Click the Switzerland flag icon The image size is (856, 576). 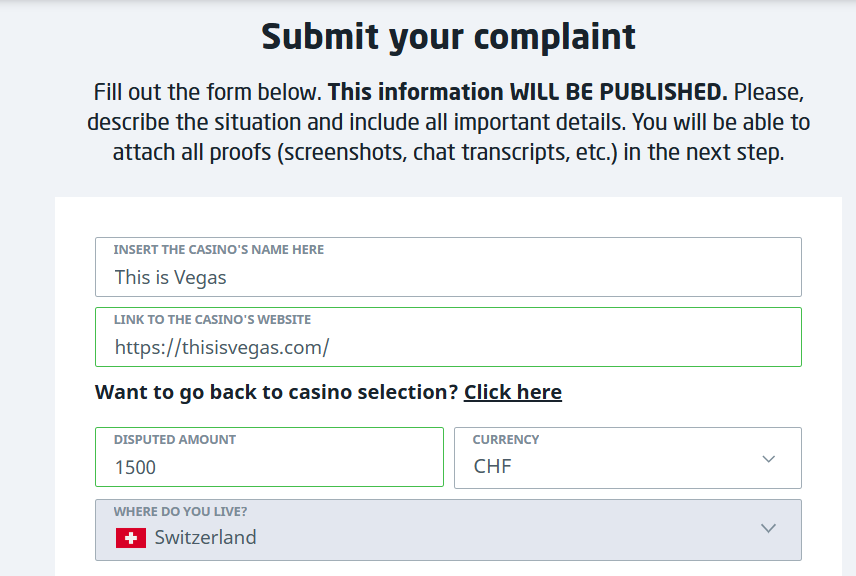point(131,538)
